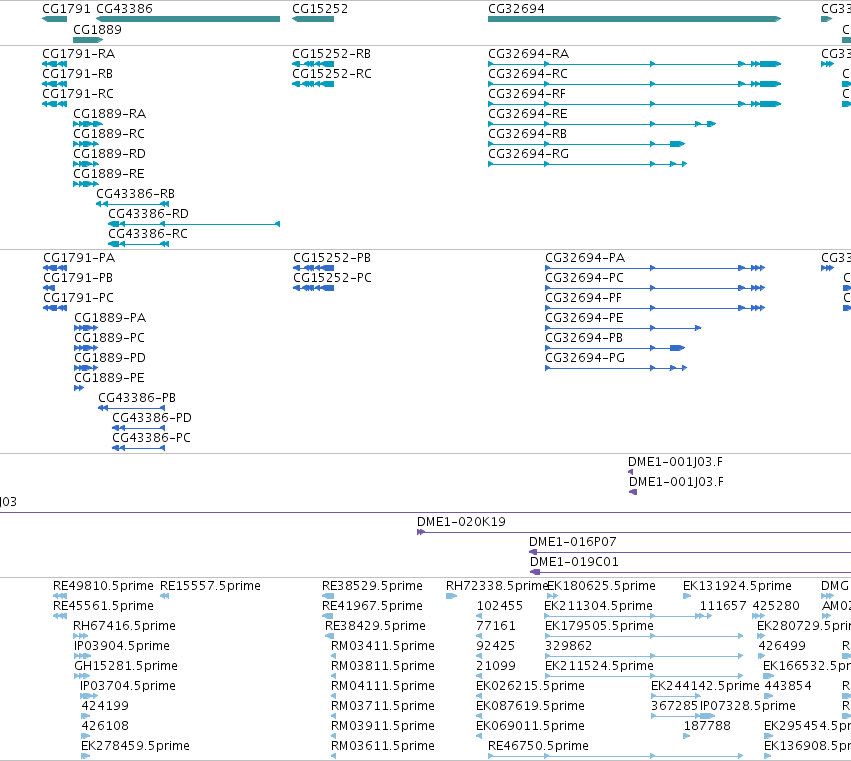The height and width of the screenshot is (761, 851).
Task: Click BAC clone DME1-019C01 label
Action: tap(574, 562)
